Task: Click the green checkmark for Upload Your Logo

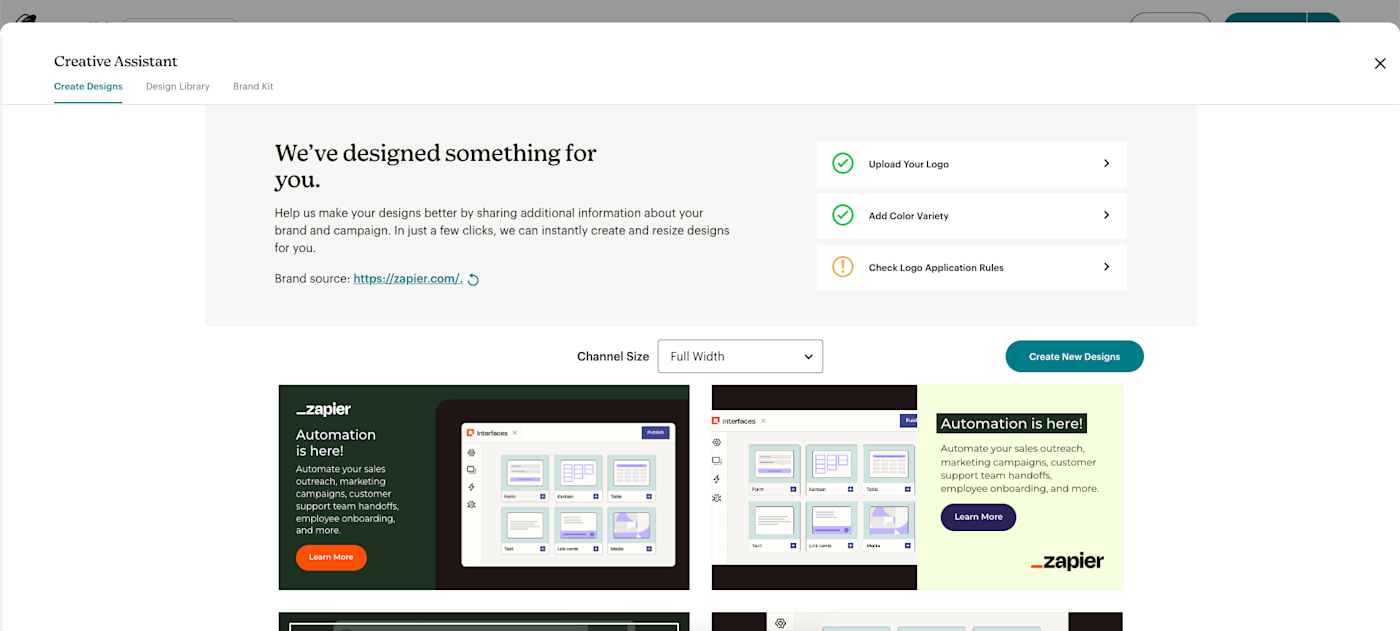Action: click(843, 163)
